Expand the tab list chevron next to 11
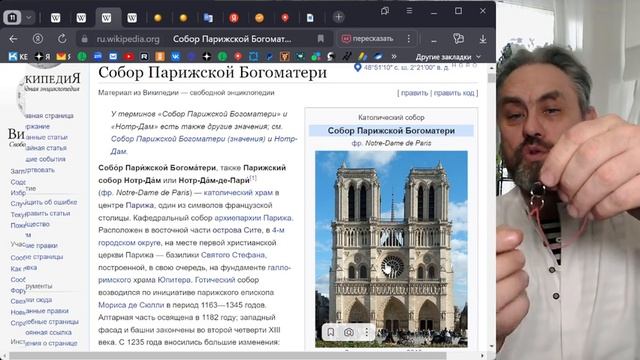This screenshot has height=360, width=640. 29,18
